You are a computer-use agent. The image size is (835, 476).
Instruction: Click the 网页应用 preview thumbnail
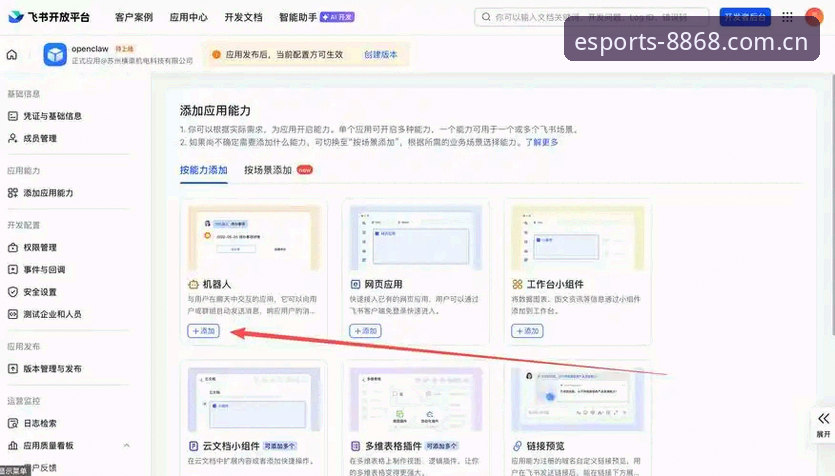[416, 238]
